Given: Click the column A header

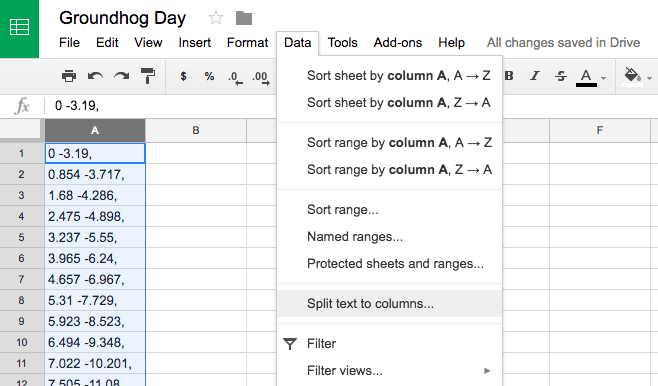Looking at the screenshot, I should tap(95, 130).
